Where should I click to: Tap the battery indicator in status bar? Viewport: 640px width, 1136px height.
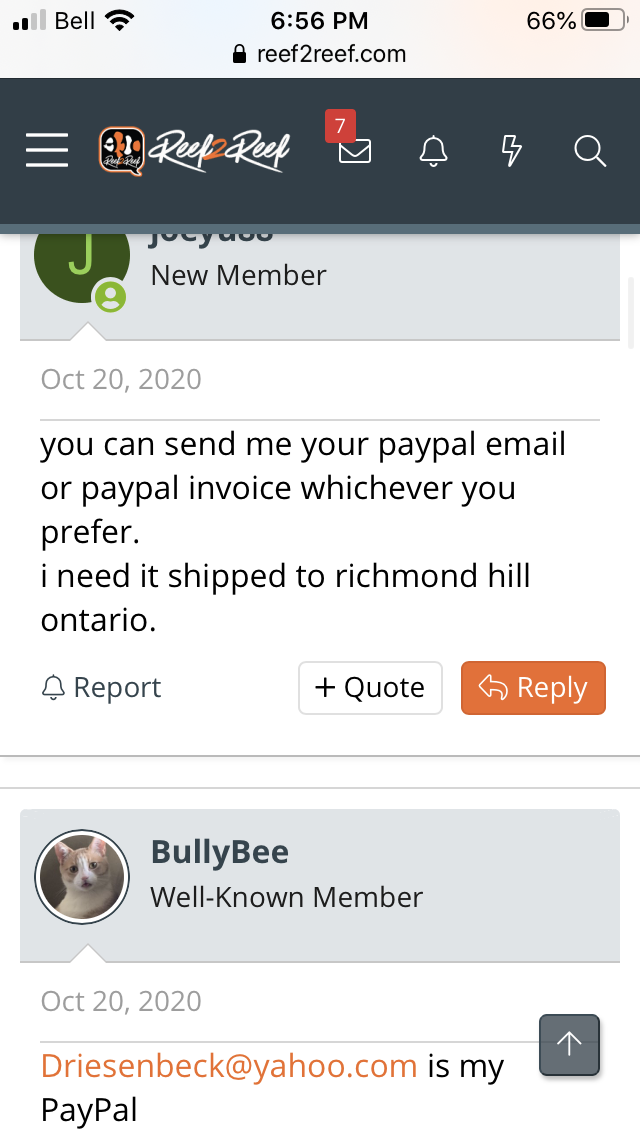[602, 20]
